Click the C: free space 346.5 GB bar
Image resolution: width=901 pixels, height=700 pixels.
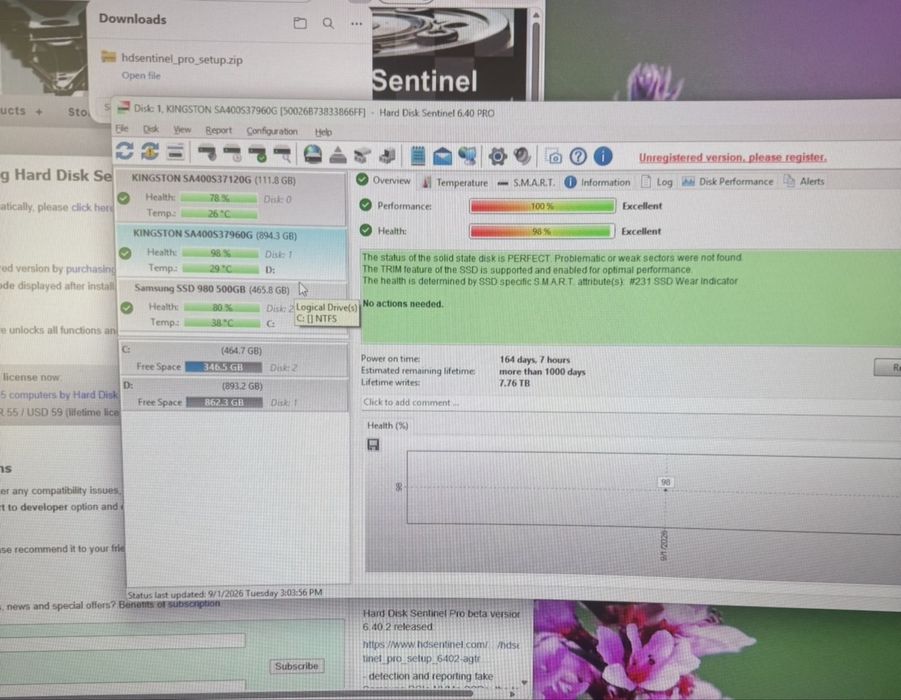[x=224, y=367]
